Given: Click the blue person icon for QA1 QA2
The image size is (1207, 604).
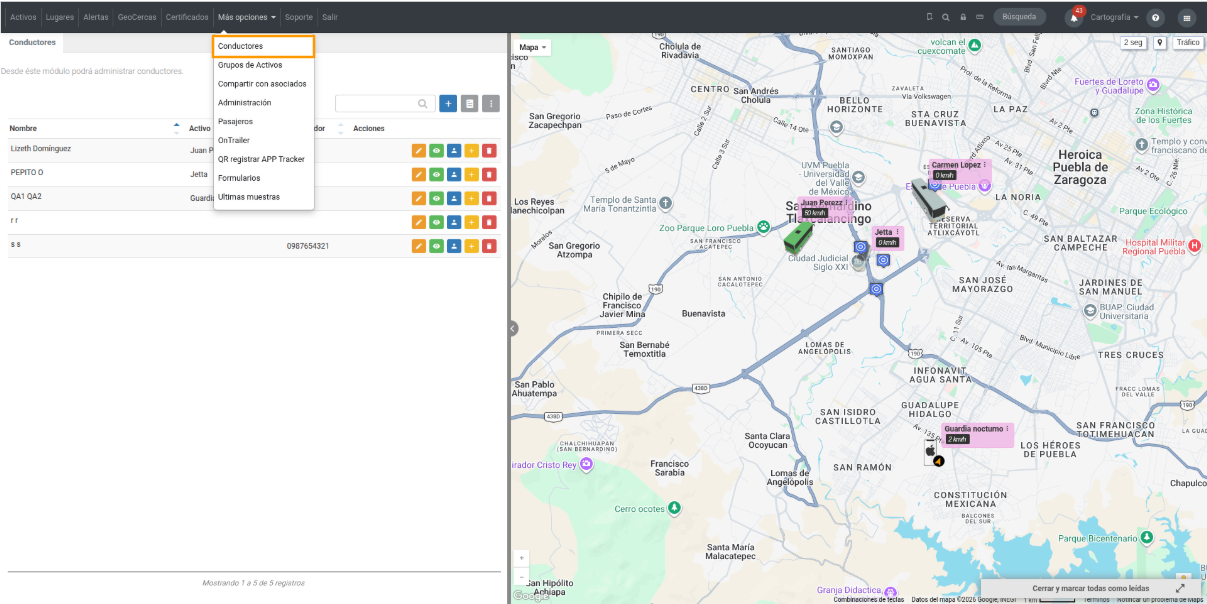Looking at the screenshot, I should (454, 198).
